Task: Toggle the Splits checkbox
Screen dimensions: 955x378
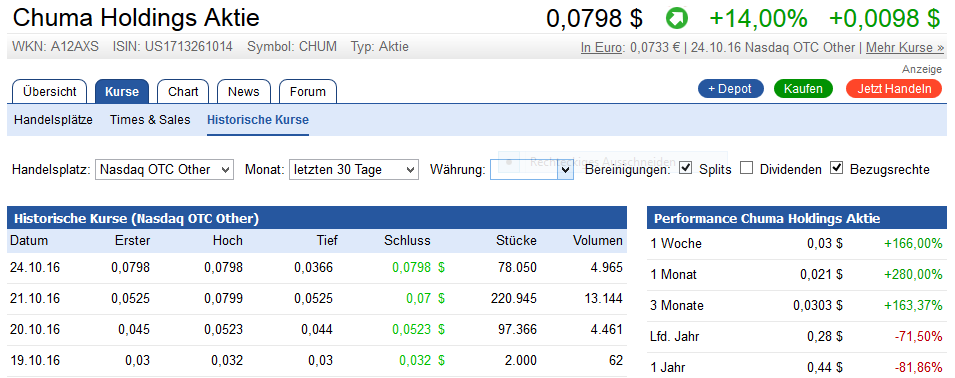Action: coord(686,169)
